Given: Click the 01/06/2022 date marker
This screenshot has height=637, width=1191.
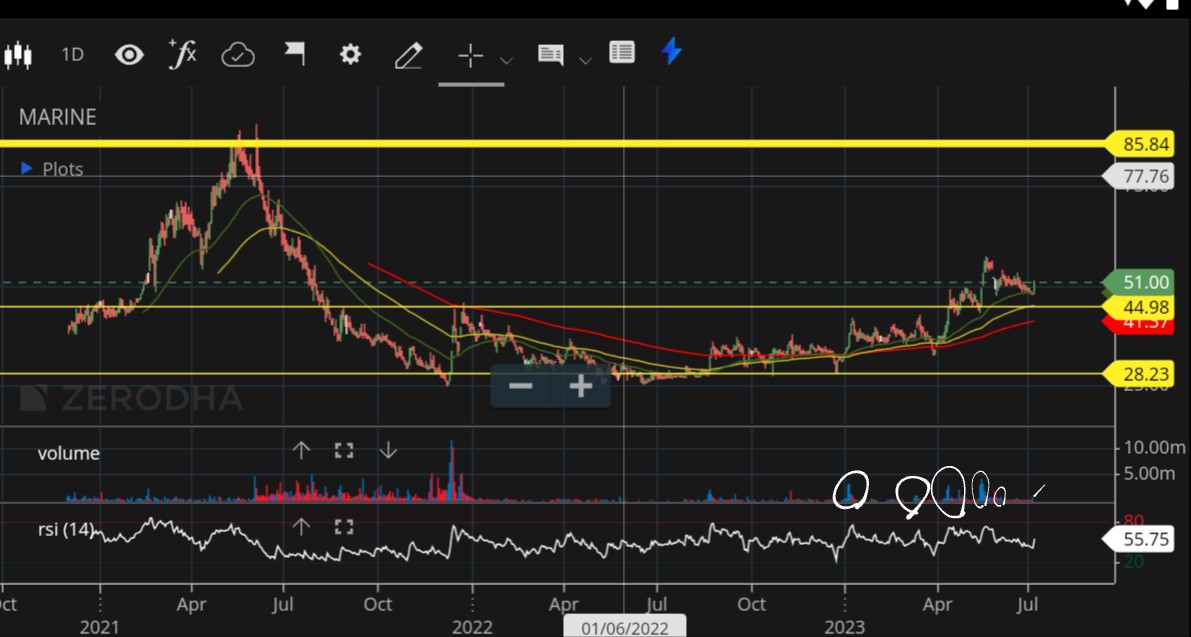Looking at the screenshot, I should tap(624, 626).
